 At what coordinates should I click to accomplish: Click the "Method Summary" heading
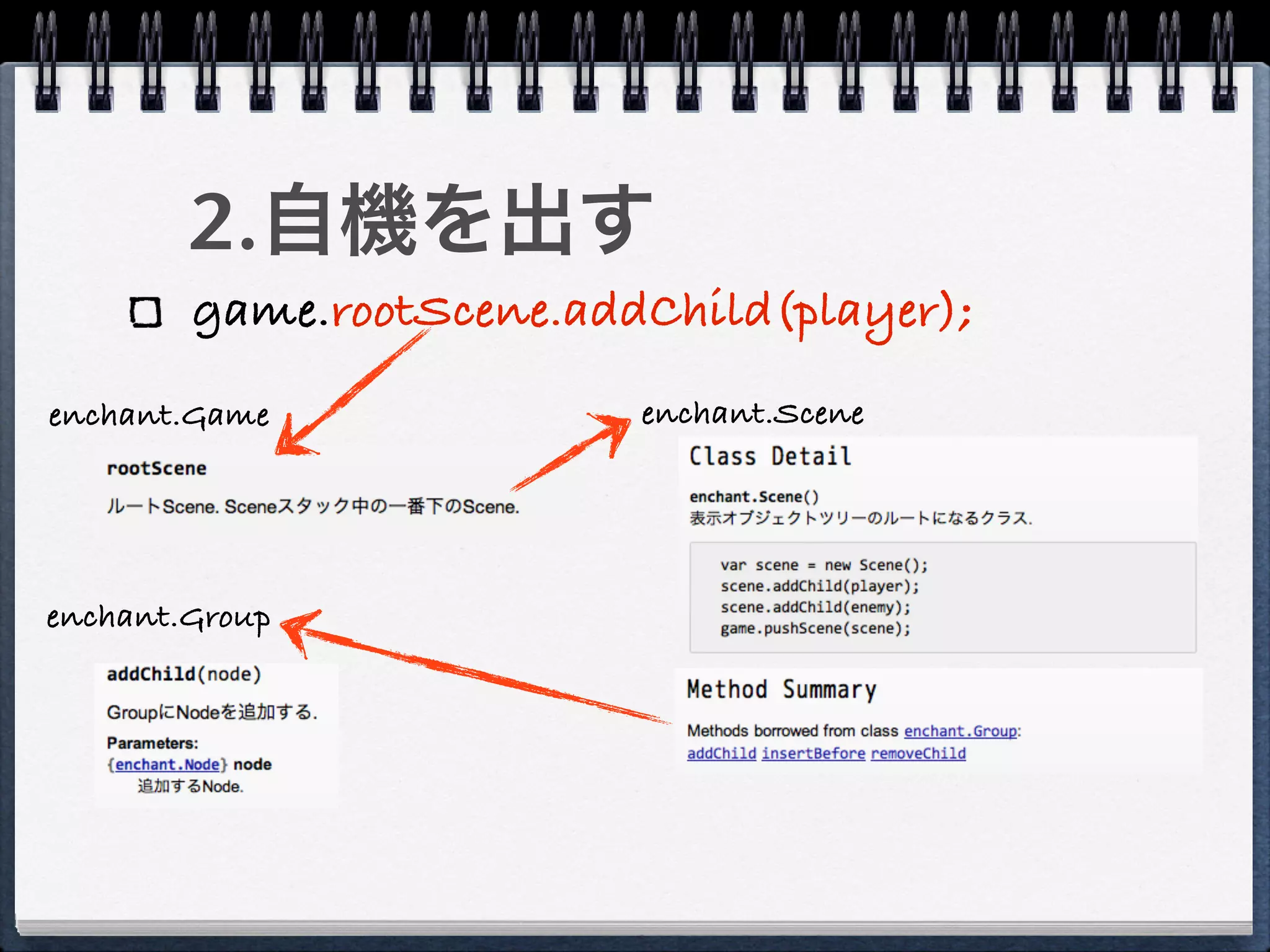[781, 689]
